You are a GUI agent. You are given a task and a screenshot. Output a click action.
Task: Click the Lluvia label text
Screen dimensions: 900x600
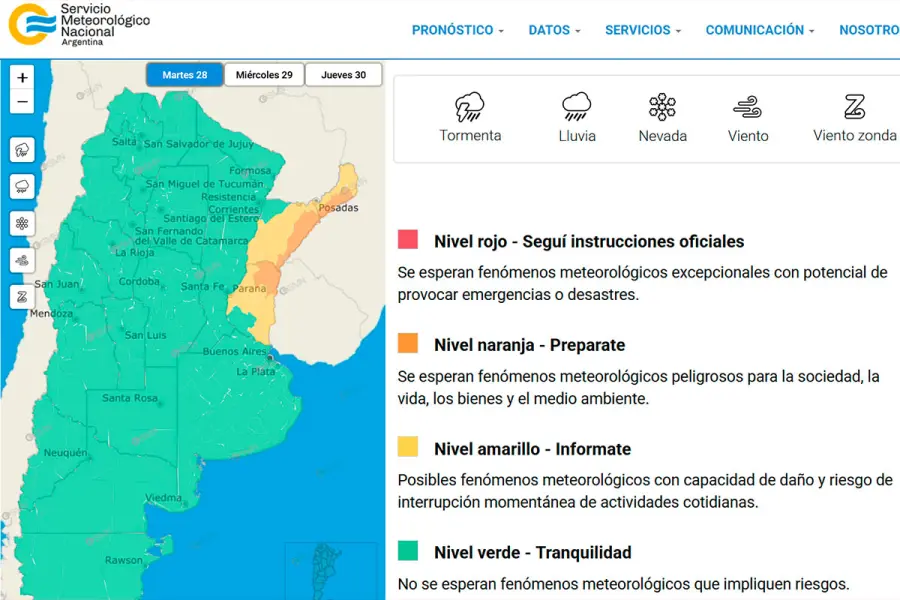pyautogui.click(x=577, y=136)
